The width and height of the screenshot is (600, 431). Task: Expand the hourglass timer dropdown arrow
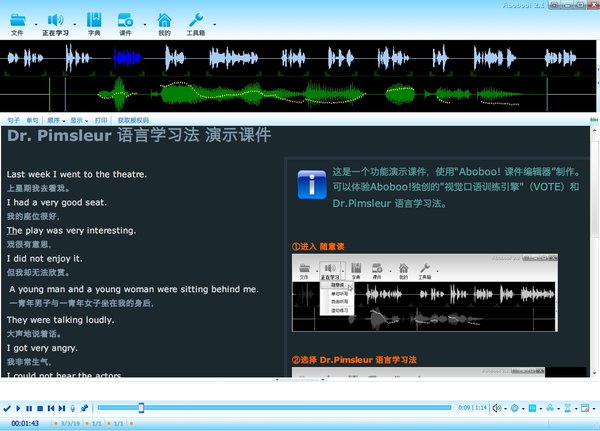(x=576, y=409)
